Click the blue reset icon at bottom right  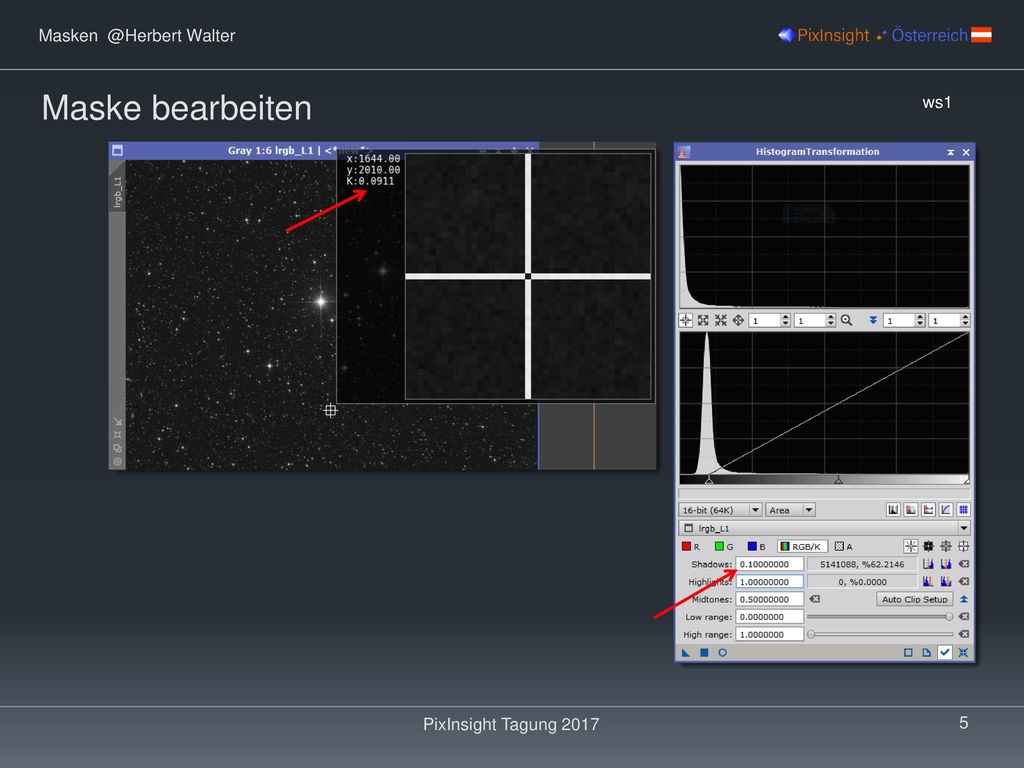coord(963,652)
